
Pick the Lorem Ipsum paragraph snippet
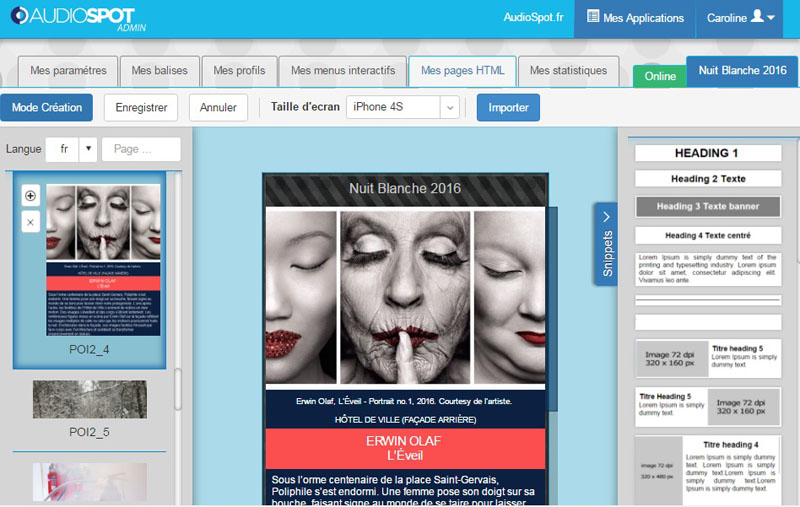click(708, 268)
